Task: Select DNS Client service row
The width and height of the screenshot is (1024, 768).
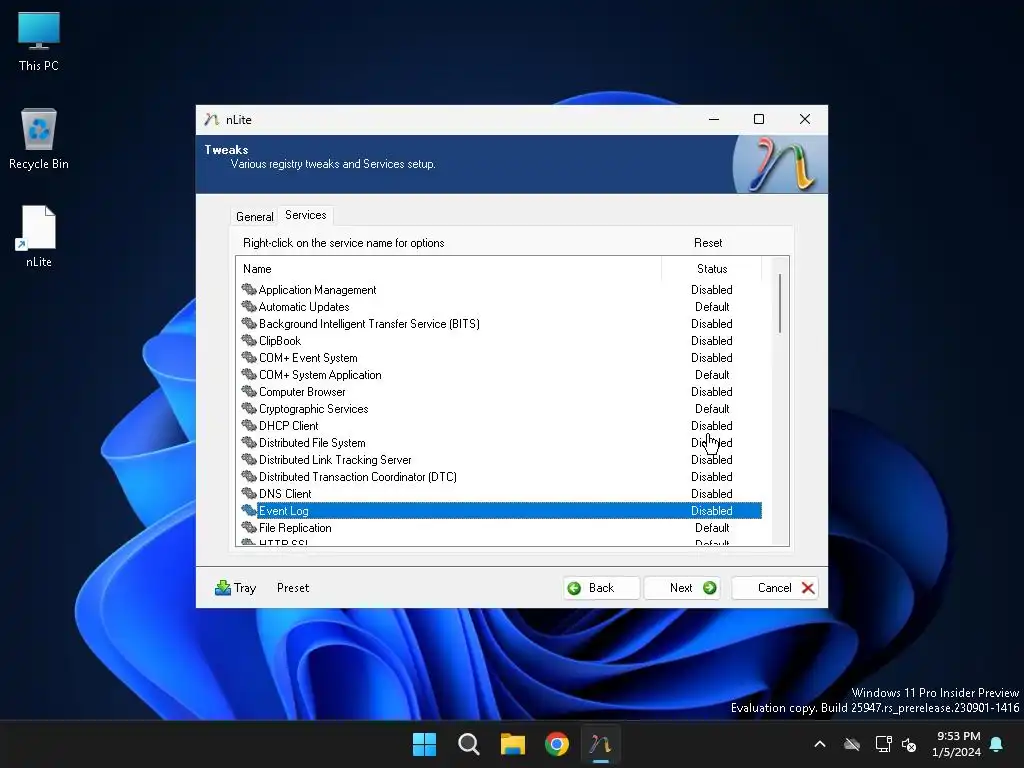Action: [x=500, y=493]
